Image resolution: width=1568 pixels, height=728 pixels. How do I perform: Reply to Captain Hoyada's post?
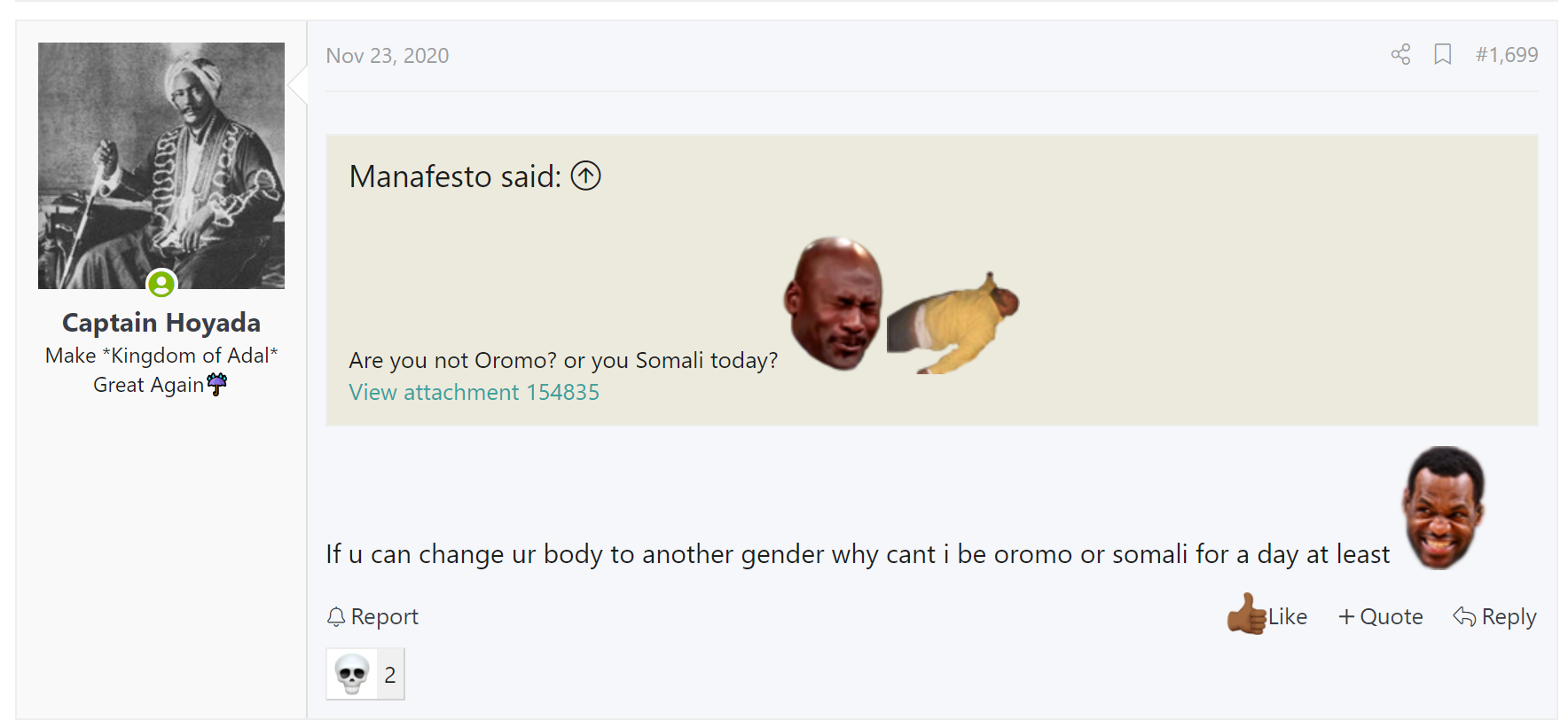click(1494, 616)
